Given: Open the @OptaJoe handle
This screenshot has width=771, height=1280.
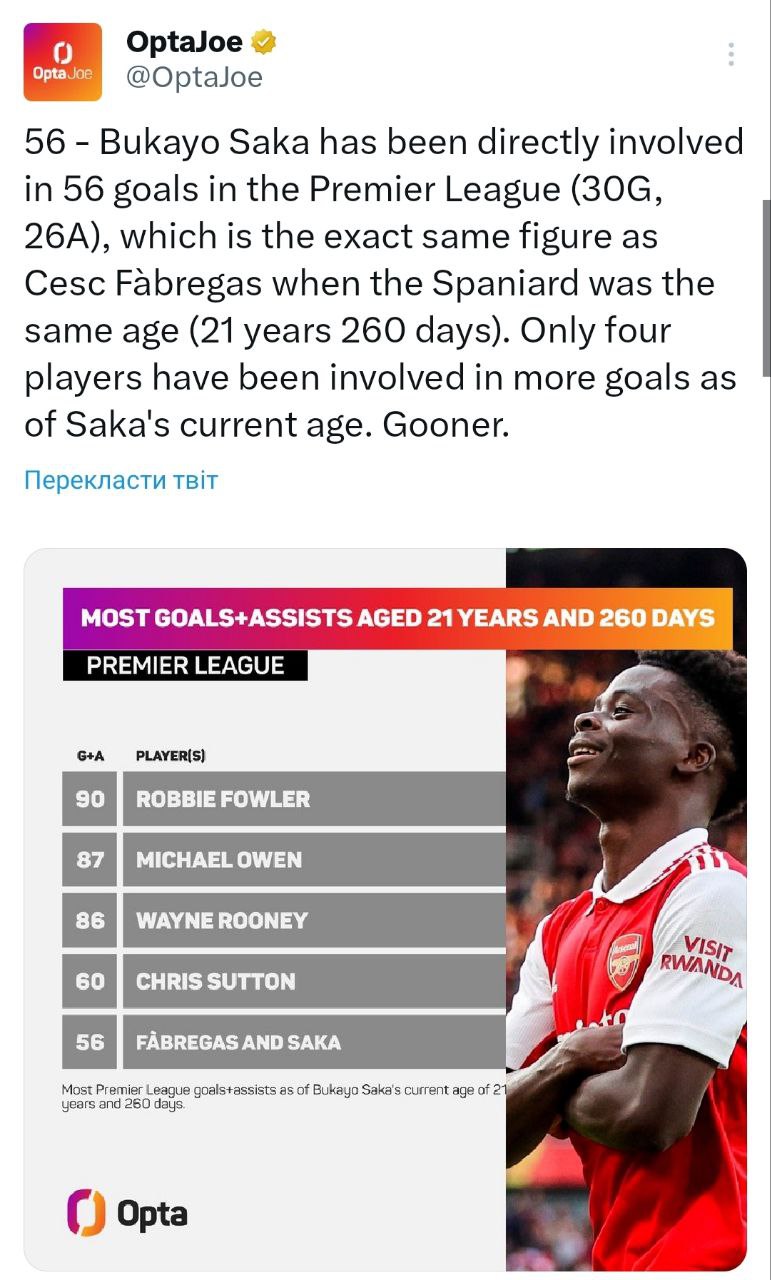Looking at the screenshot, I should click(194, 77).
